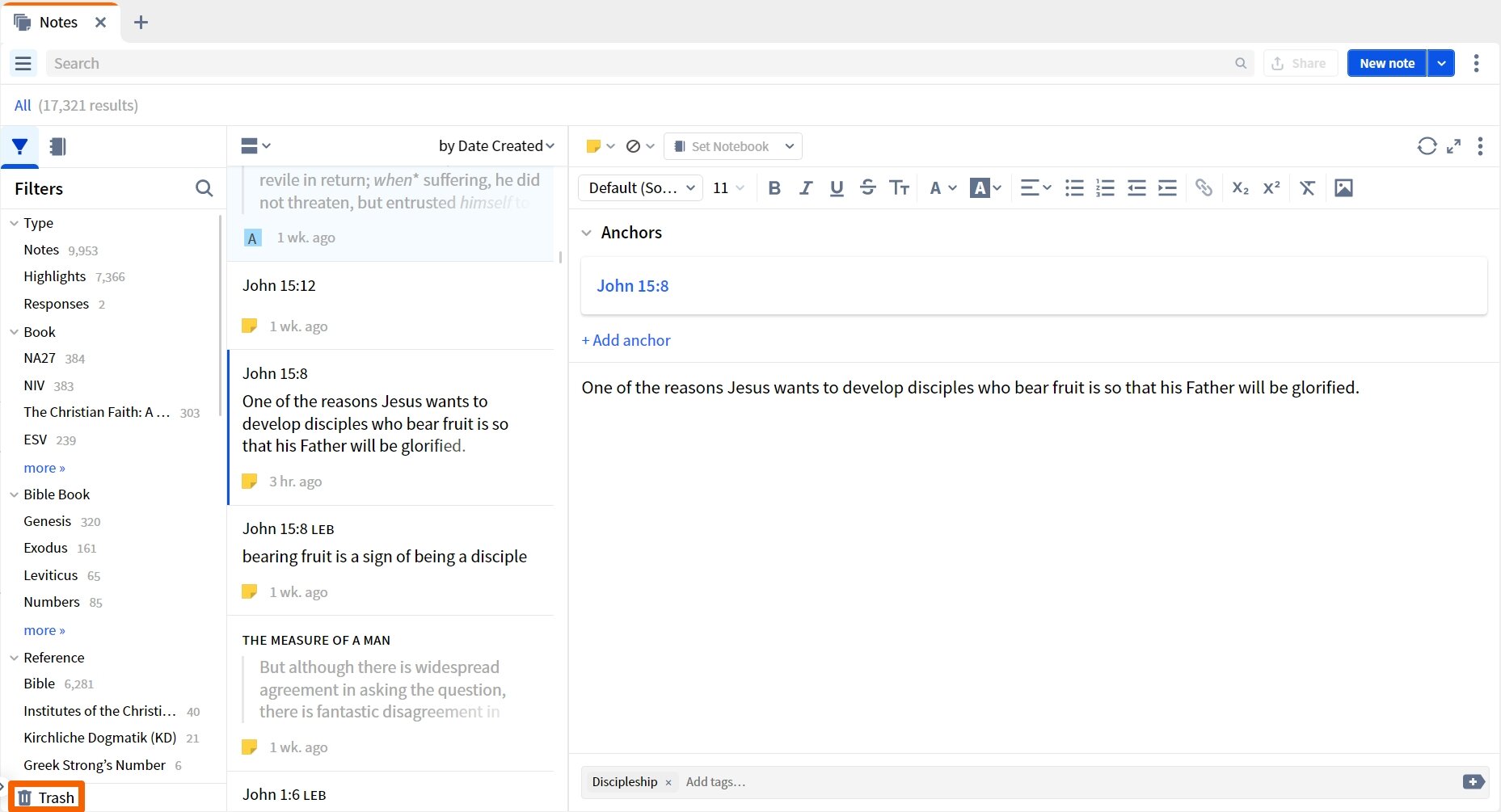Show more Bible Book filters
1501x812 pixels.
point(44,630)
